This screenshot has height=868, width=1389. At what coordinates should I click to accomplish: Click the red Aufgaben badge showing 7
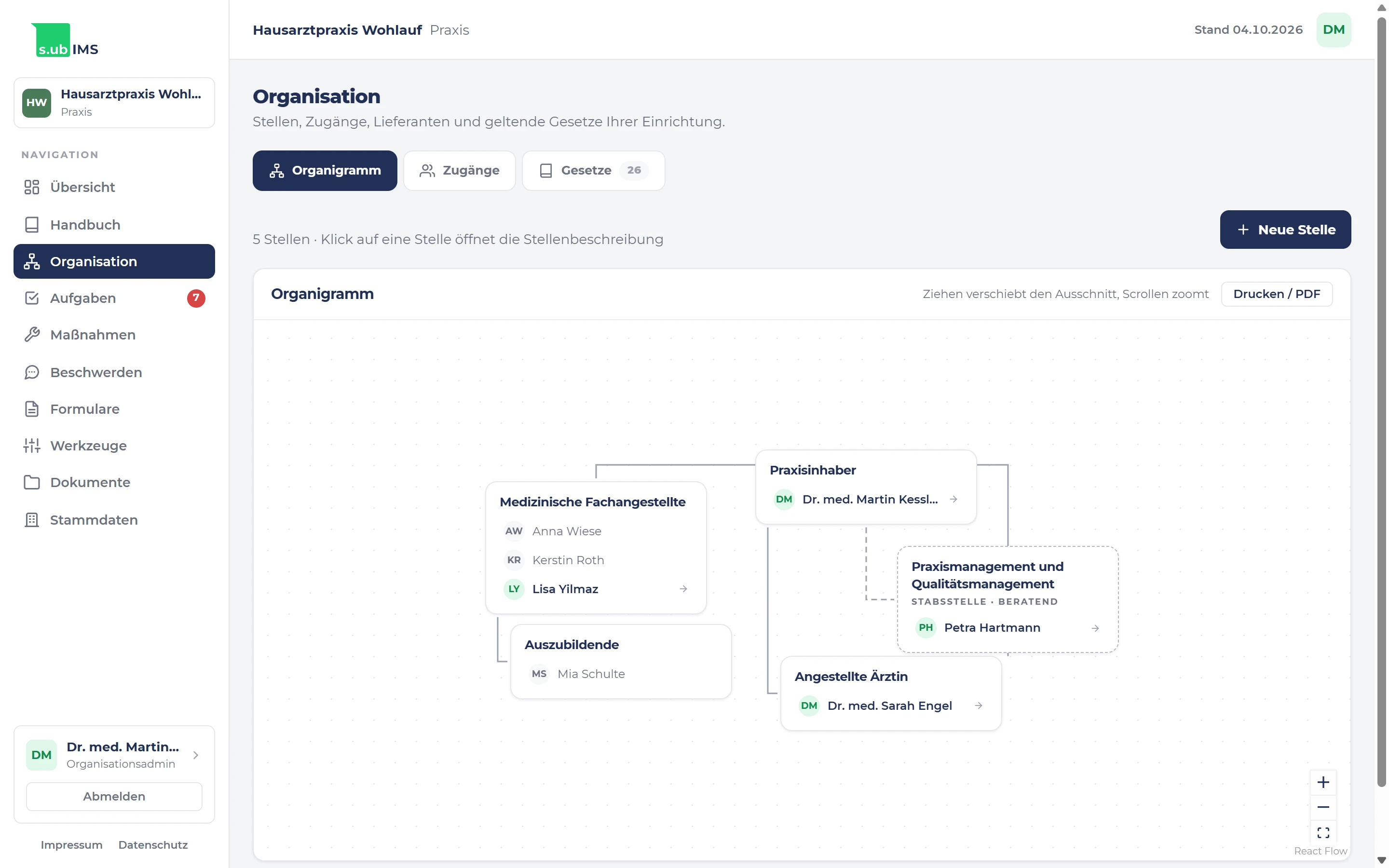point(196,298)
